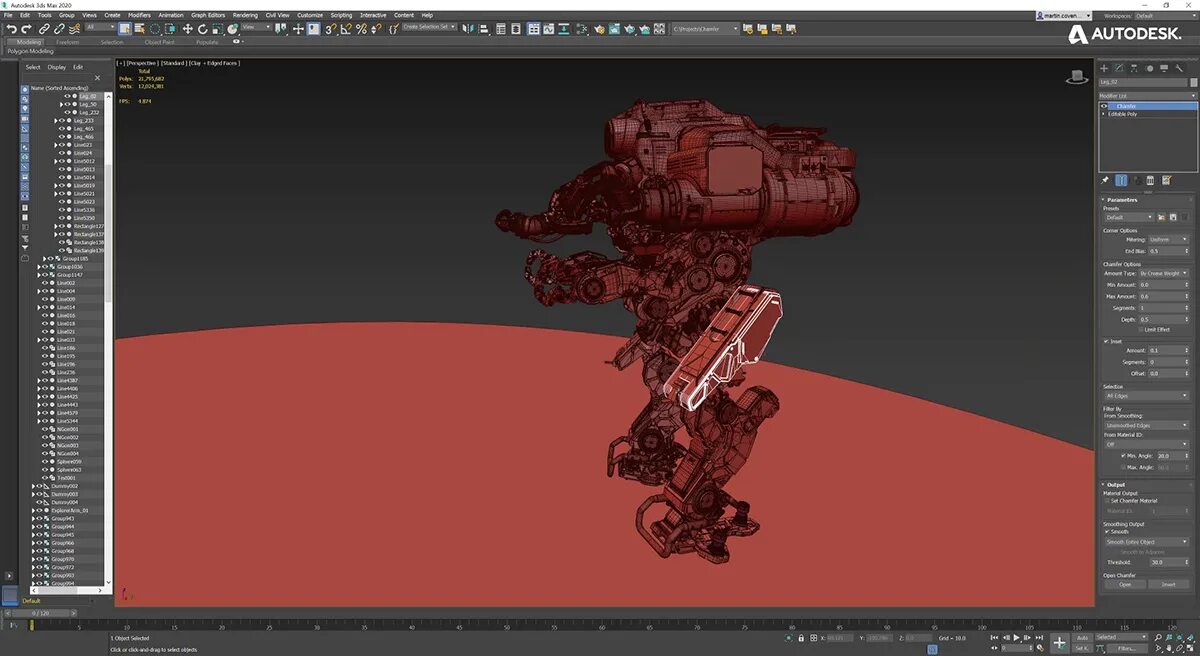Image resolution: width=1200 pixels, height=656 pixels.
Task: Toggle the Angle Snap tool
Action: 346,29
